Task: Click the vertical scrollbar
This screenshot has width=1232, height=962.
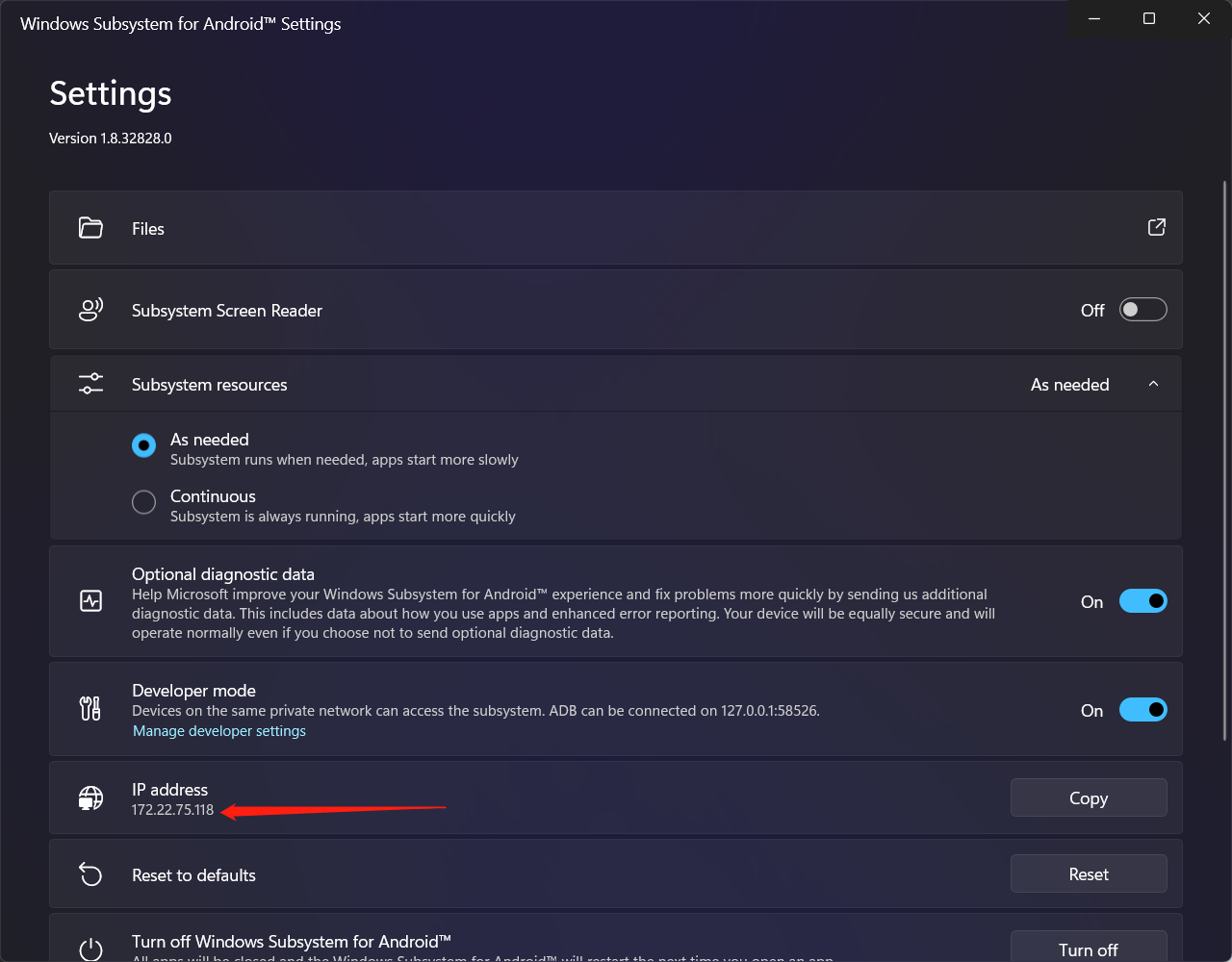Action: tap(1224, 462)
